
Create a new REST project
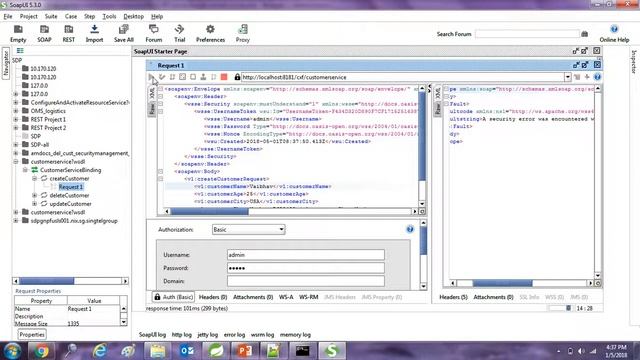(69, 33)
